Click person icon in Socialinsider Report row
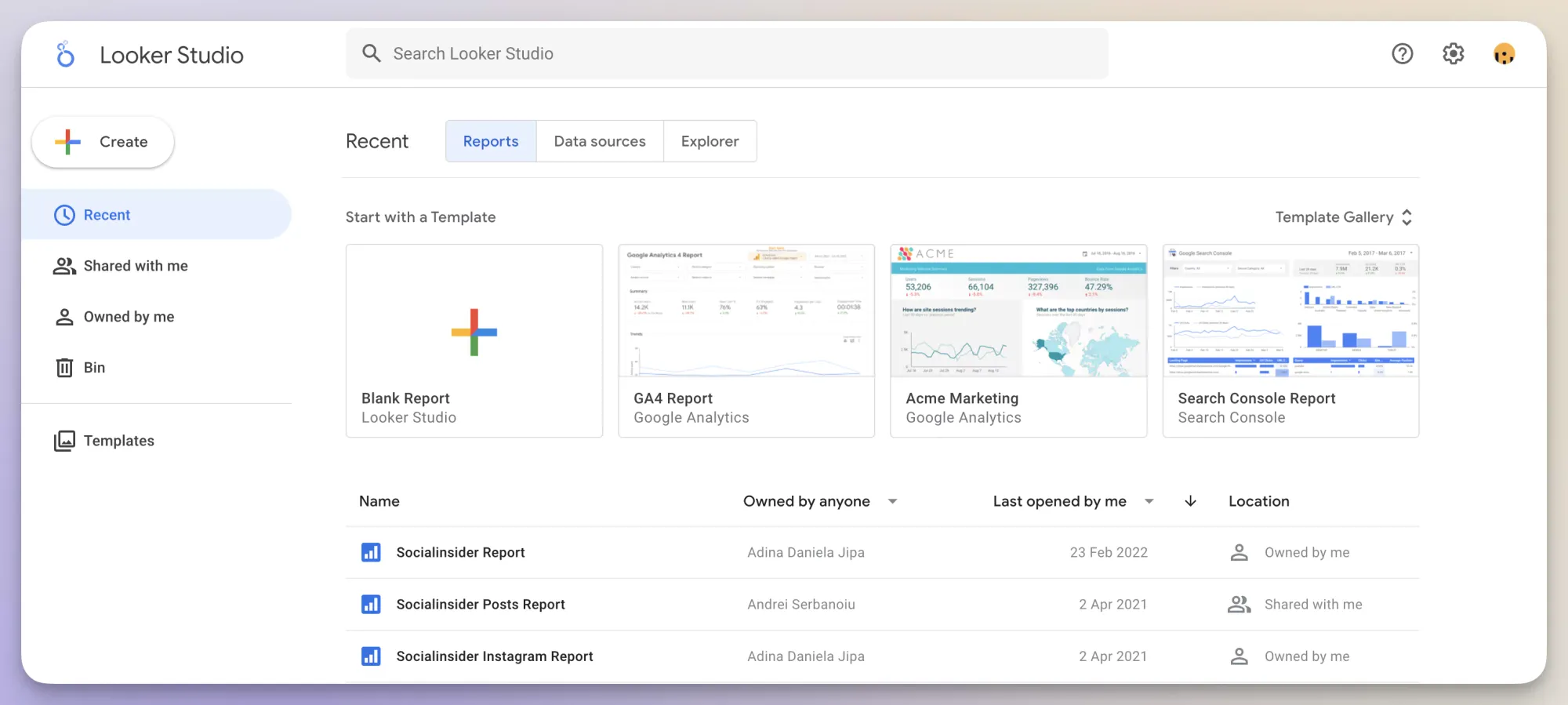 tap(1239, 552)
